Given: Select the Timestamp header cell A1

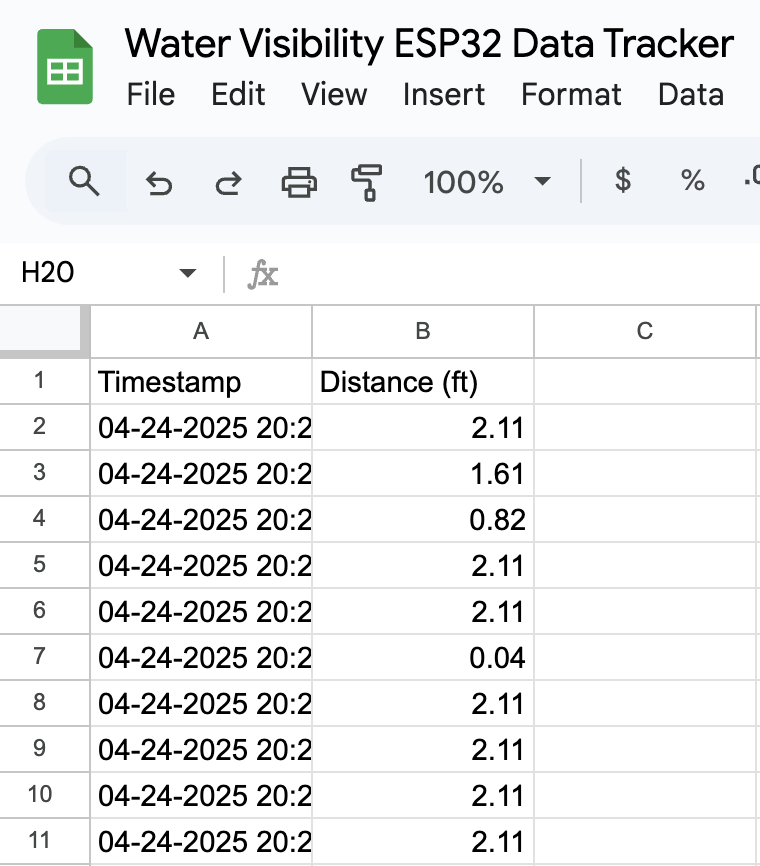Looking at the screenshot, I should [x=200, y=382].
